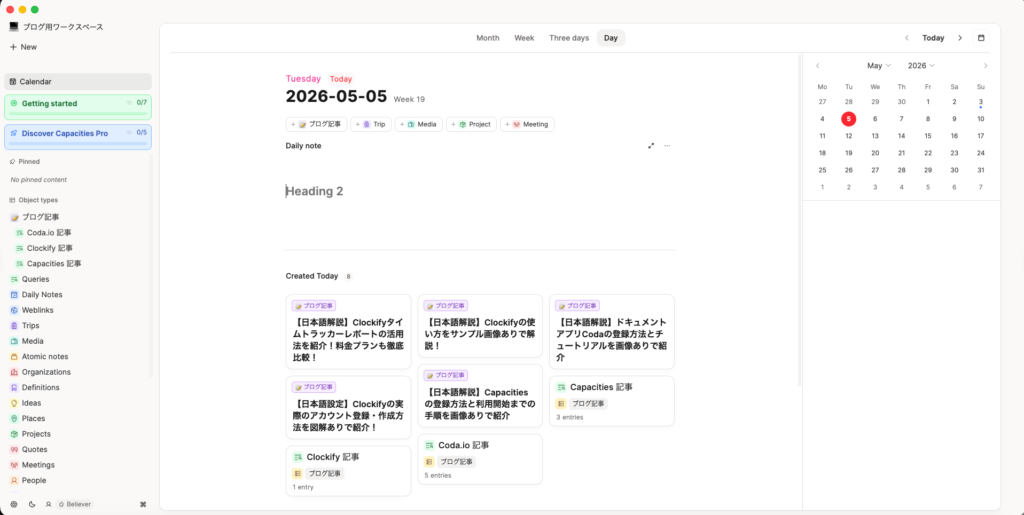Click the Object types section header
This screenshot has width=1024, height=515.
33,200
